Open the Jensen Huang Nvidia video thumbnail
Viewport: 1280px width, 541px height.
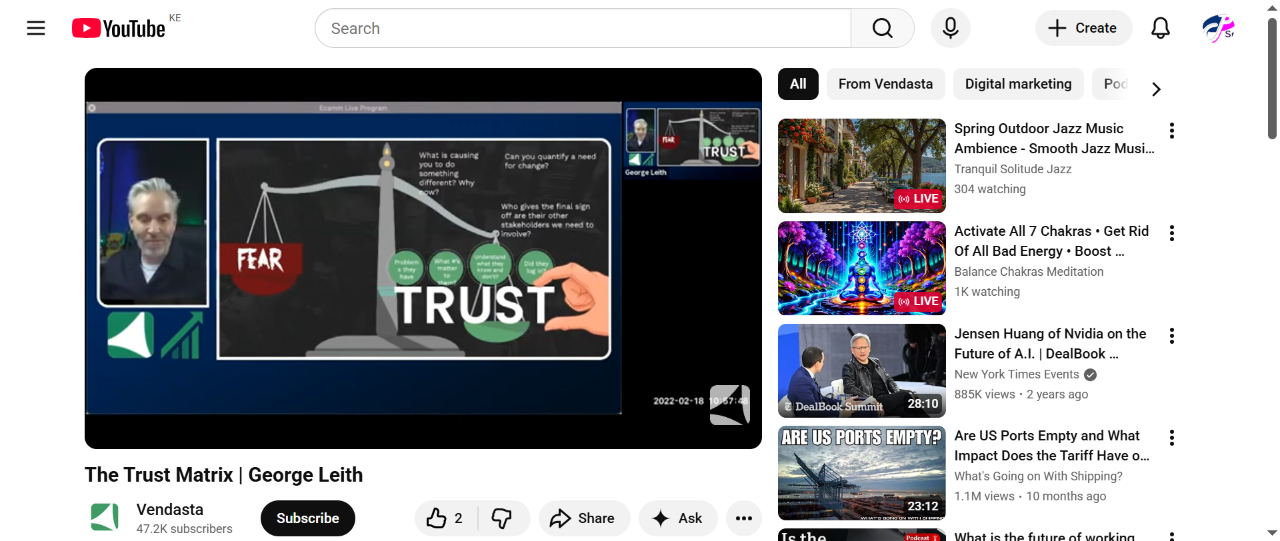pyautogui.click(x=862, y=370)
